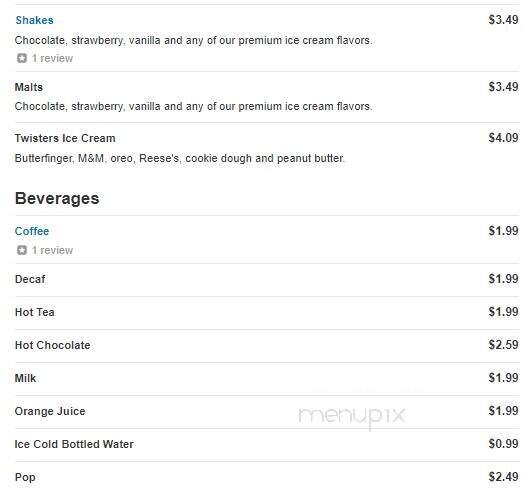Select the Milk menu row
This screenshot has width=531, height=498.
tap(267, 378)
